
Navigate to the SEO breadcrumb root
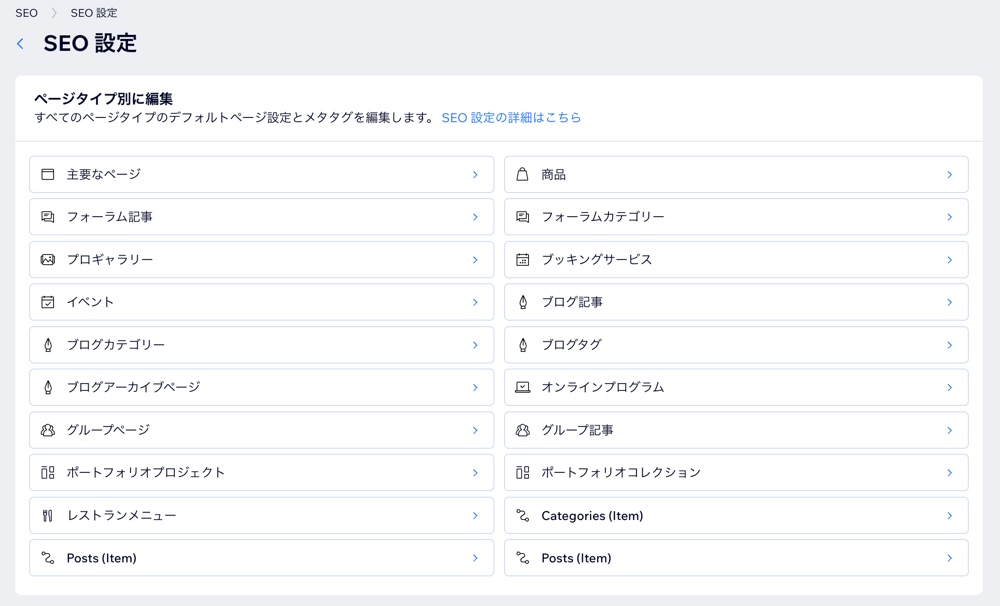pos(26,13)
